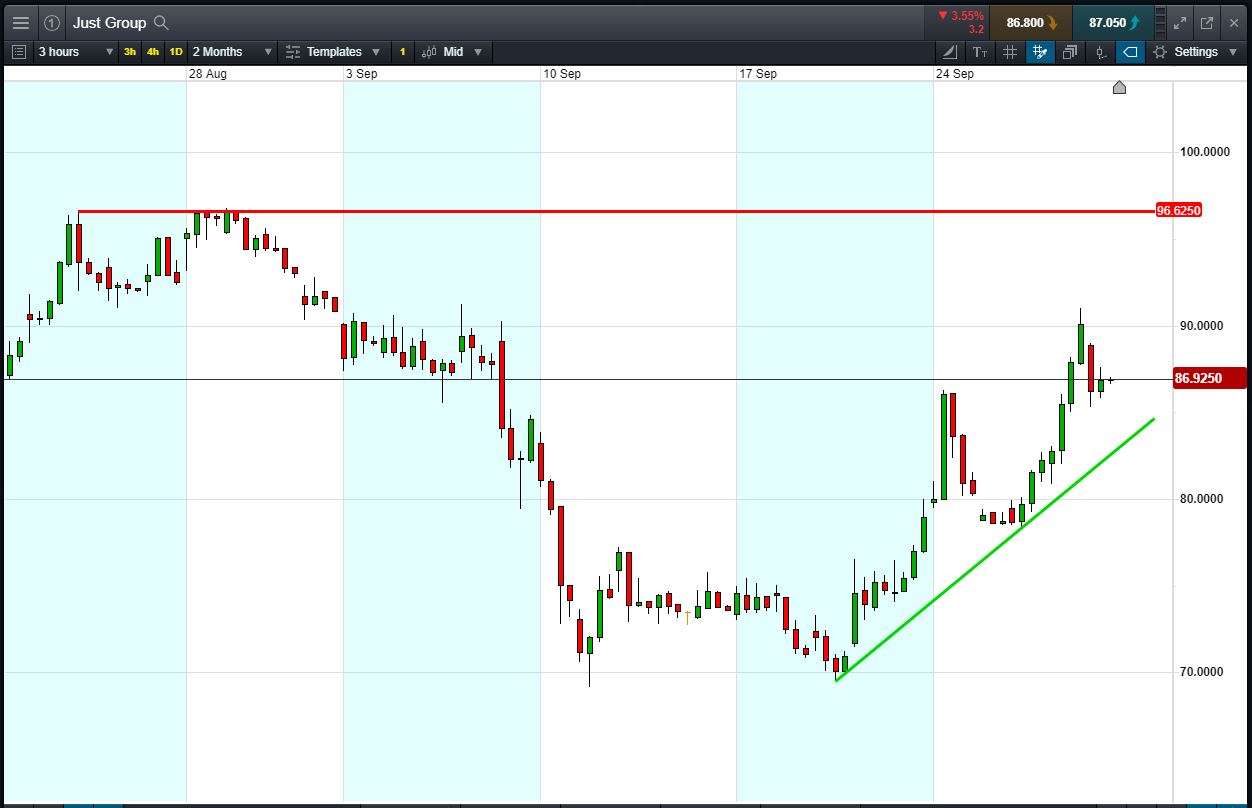The image size is (1252, 808).
Task: Expand chart to full screen
Action: (1180, 22)
